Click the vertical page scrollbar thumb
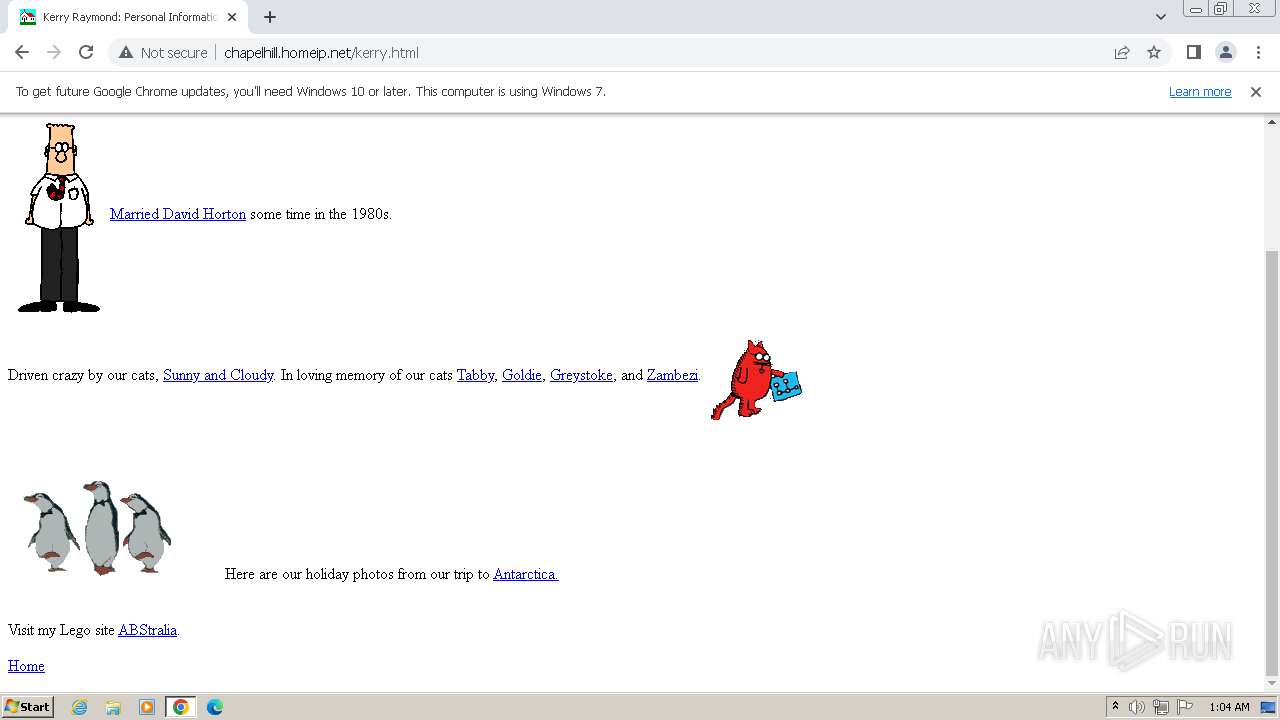 (x=1272, y=463)
